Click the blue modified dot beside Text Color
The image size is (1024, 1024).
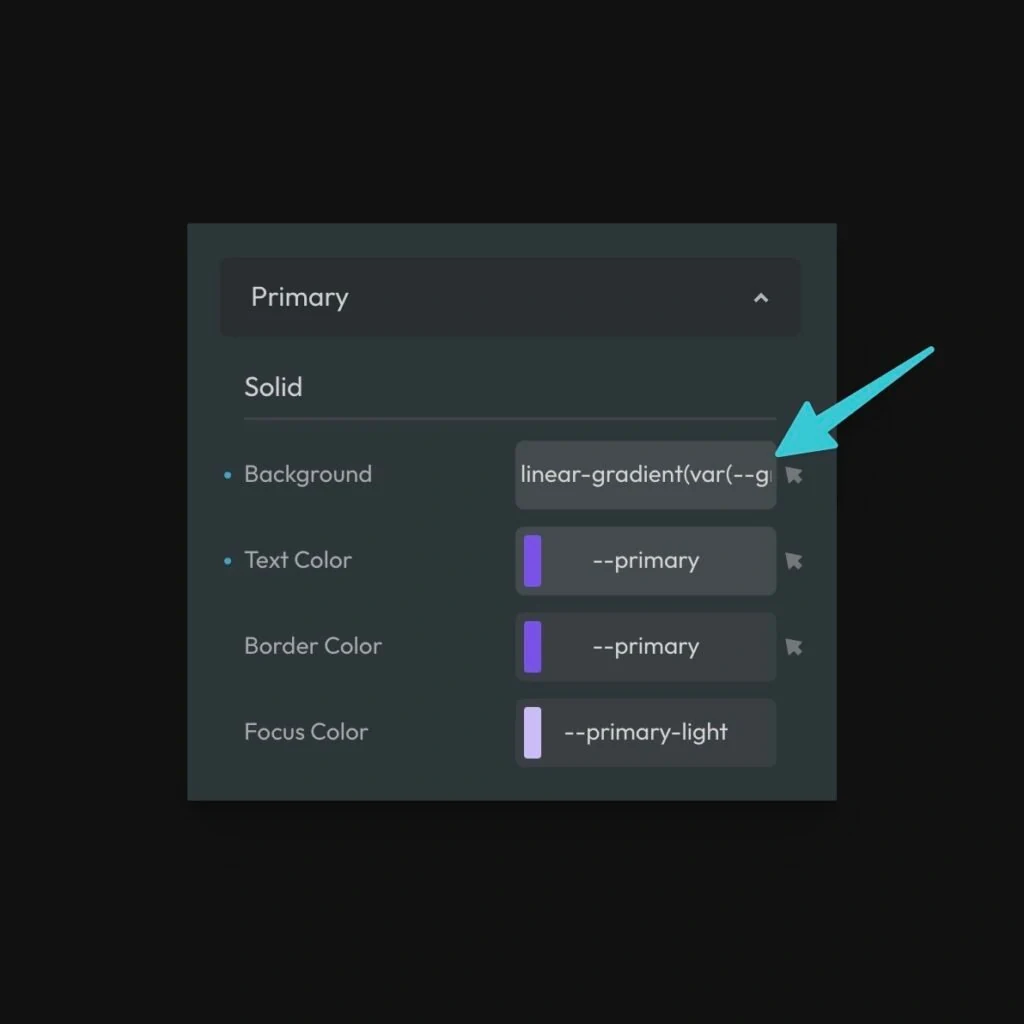coord(228,561)
